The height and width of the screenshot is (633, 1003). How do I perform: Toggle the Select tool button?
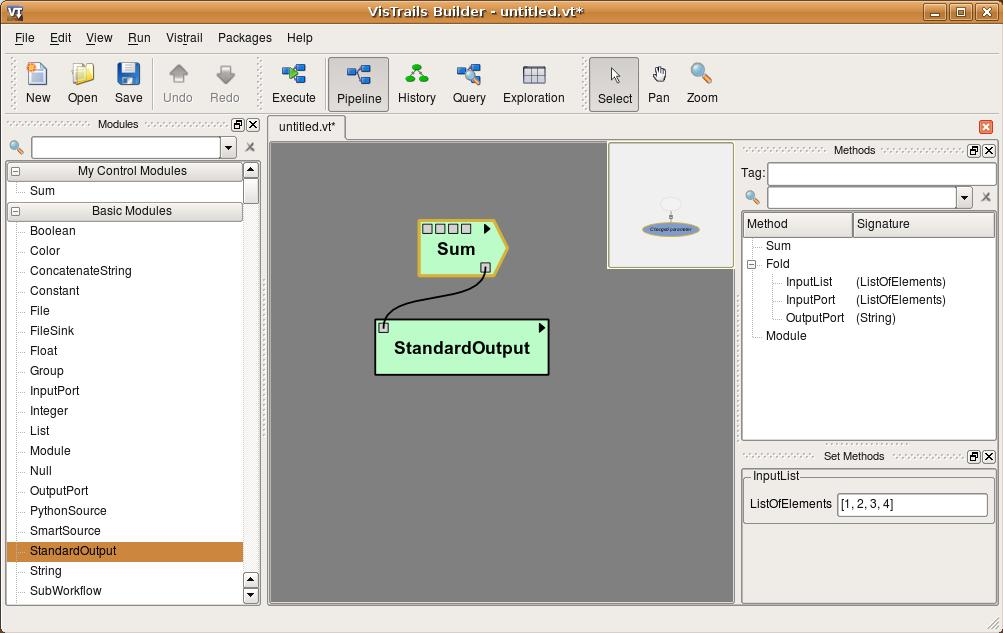614,84
